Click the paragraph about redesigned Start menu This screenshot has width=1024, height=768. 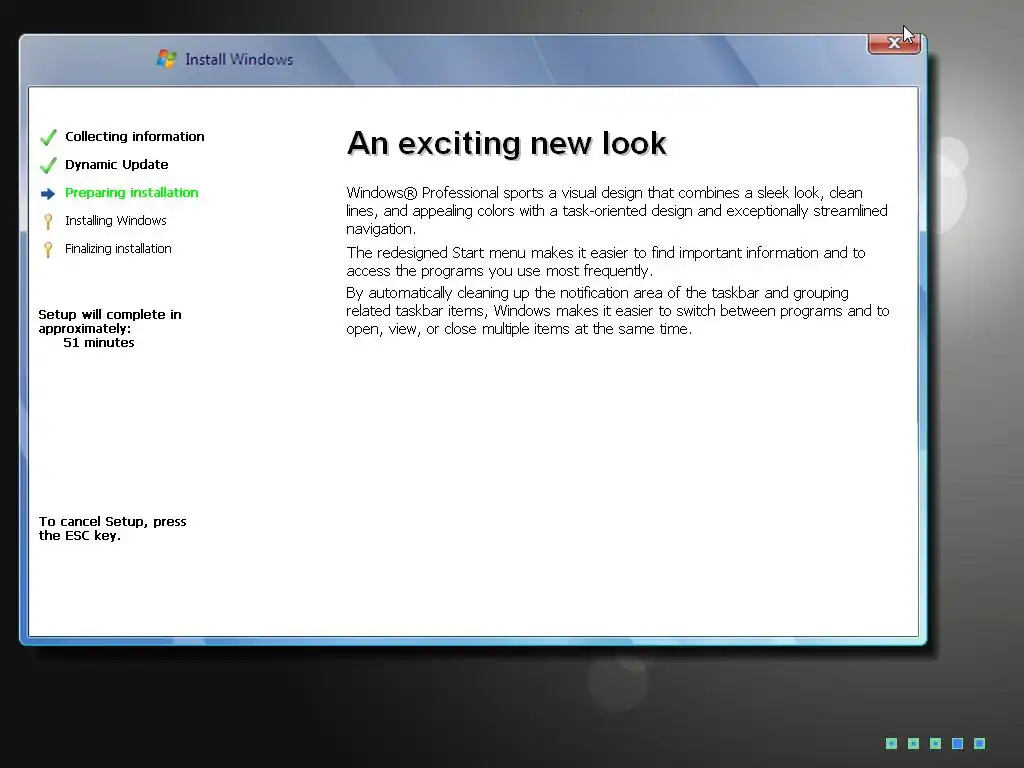tap(606, 262)
